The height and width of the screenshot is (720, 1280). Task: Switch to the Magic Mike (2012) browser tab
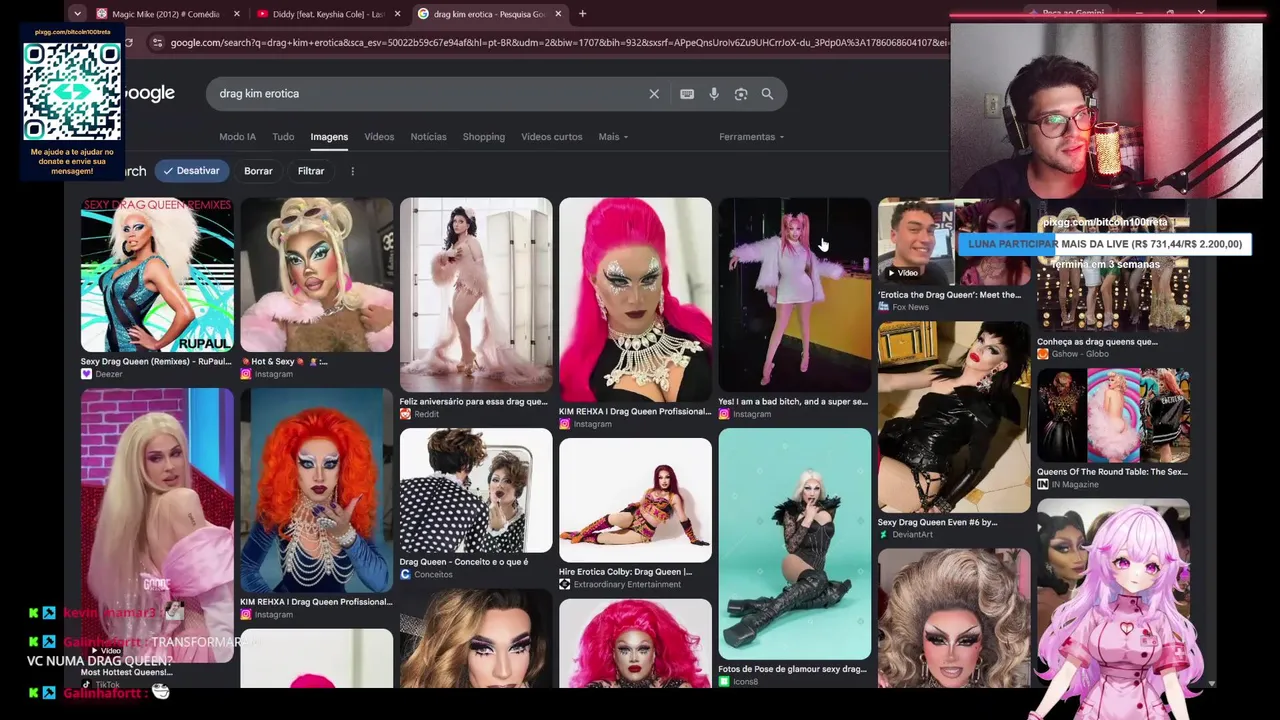pyautogui.click(x=166, y=14)
